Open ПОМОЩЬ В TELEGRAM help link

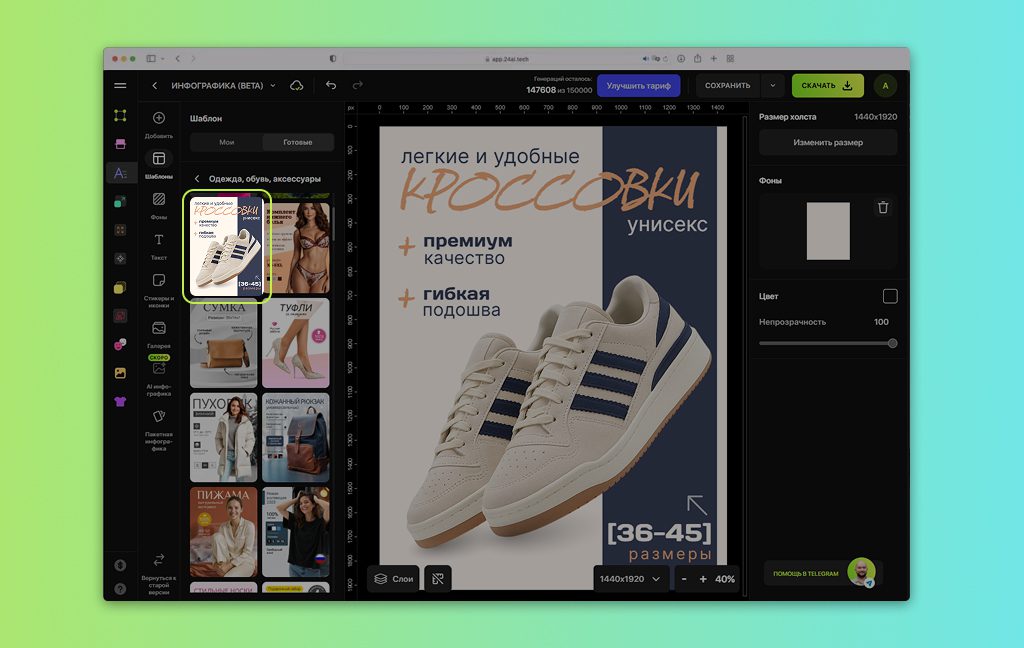(x=821, y=573)
